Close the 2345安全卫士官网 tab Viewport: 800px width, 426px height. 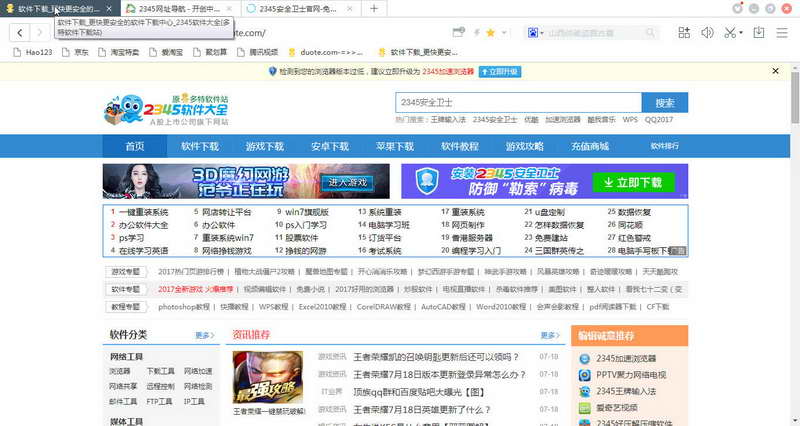coord(349,9)
